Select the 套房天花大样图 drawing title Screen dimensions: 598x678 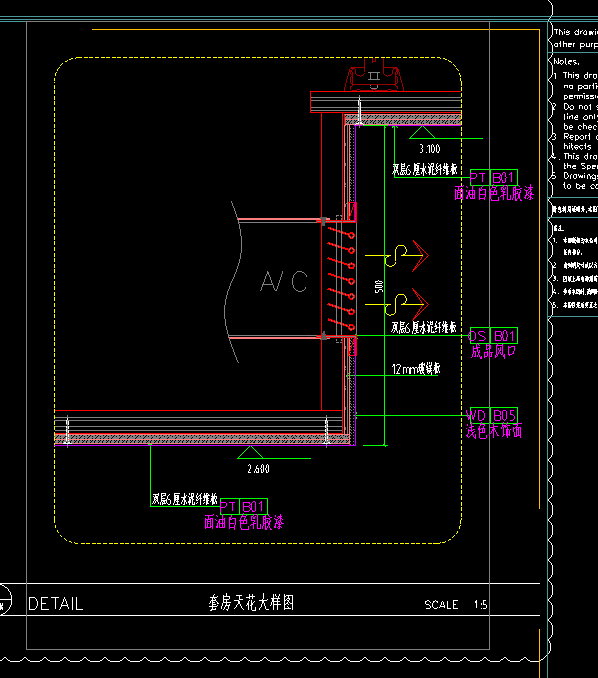[251, 602]
